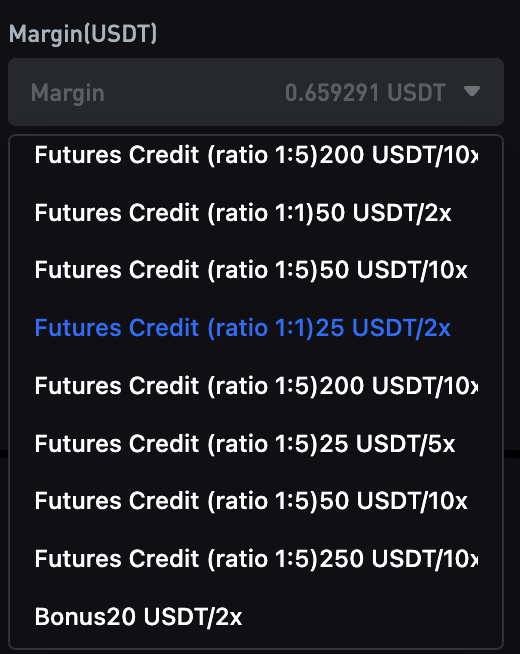
Task: Select the 200 USDT/10x option under the blue entry
Action: click(256, 385)
